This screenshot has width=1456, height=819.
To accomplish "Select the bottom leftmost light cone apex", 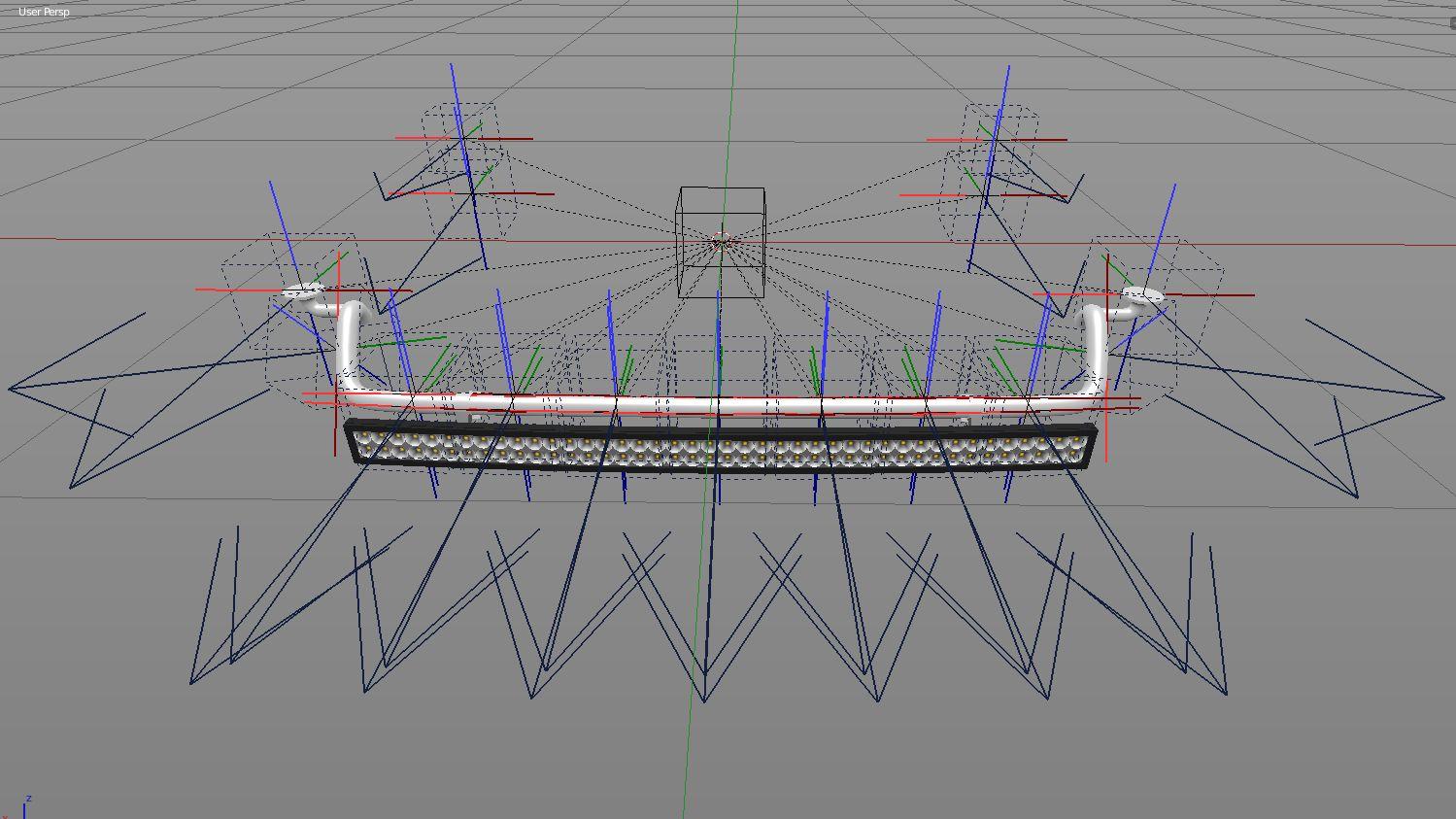I will tap(190, 682).
